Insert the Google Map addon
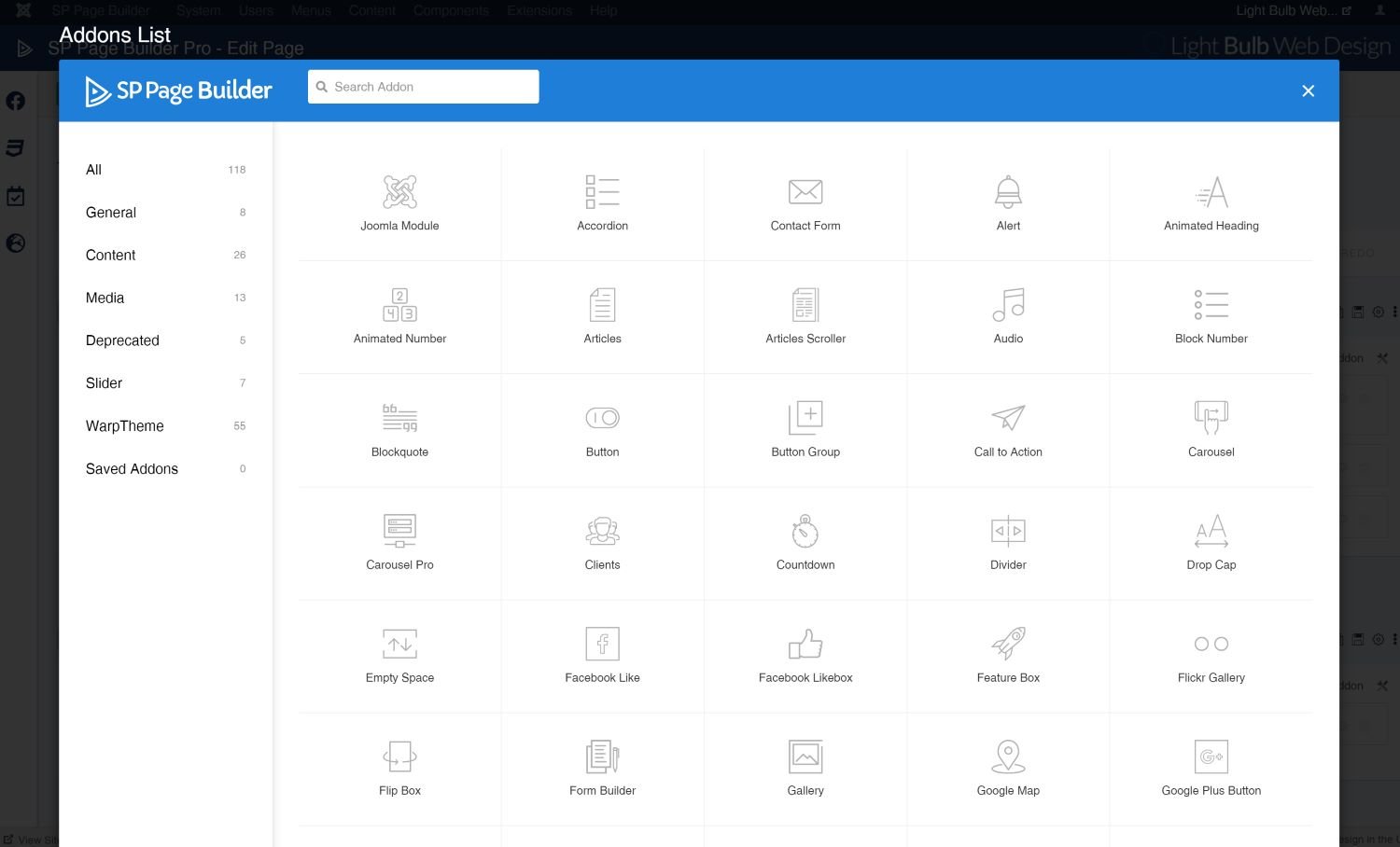This screenshot has width=1400, height=847. 1008,757
